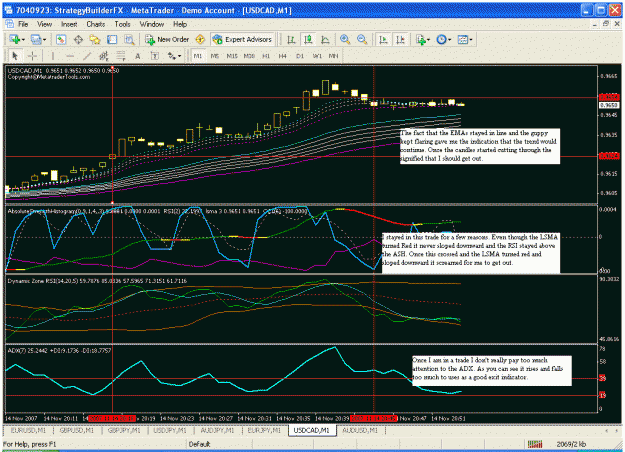The height and width of the screenshot is (452, 625).
Task: Pick the trendline drawing tool
Action: click(x=87, y=56)
